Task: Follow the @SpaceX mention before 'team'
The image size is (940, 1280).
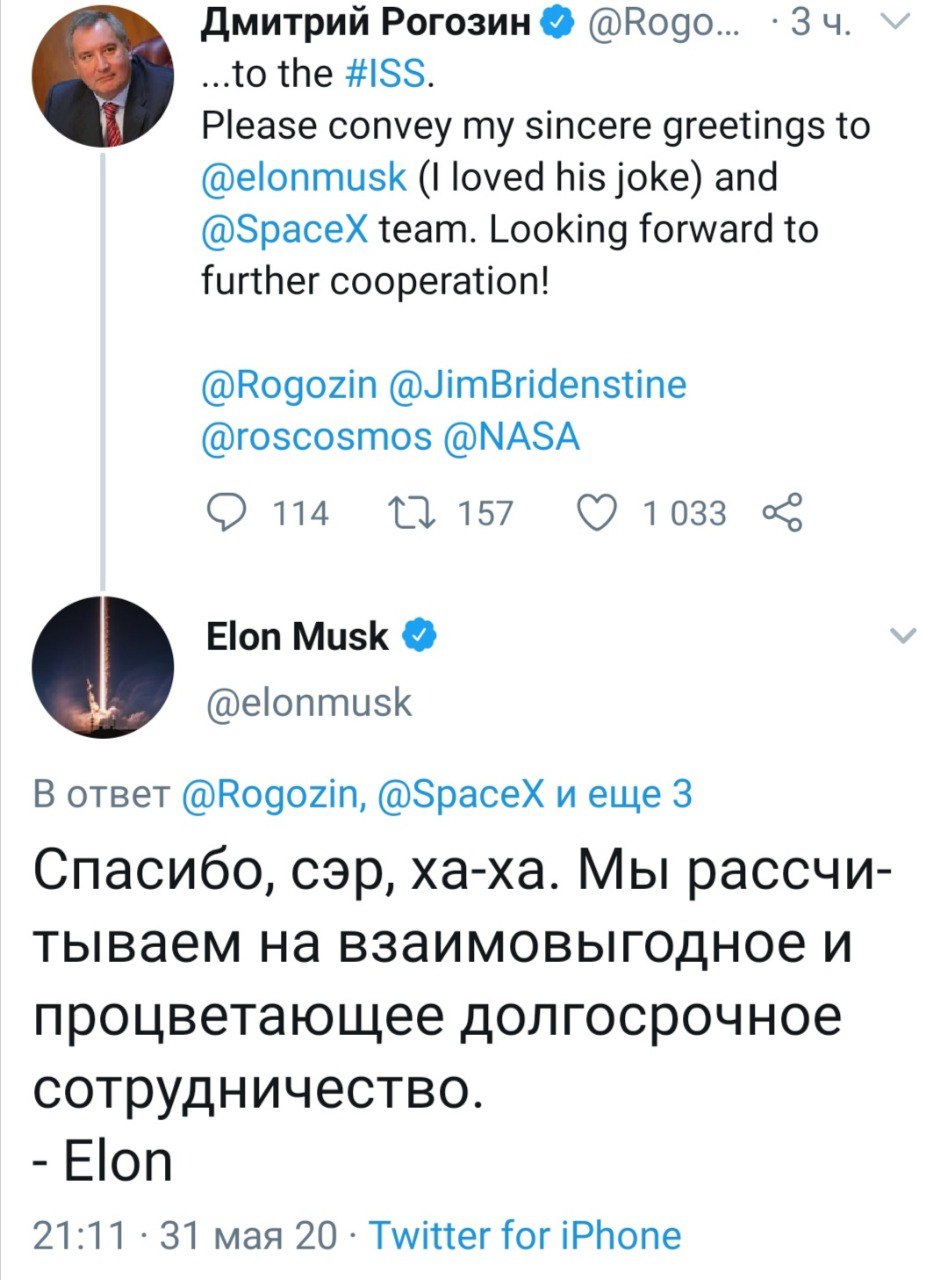Action: tap(287, 231)
